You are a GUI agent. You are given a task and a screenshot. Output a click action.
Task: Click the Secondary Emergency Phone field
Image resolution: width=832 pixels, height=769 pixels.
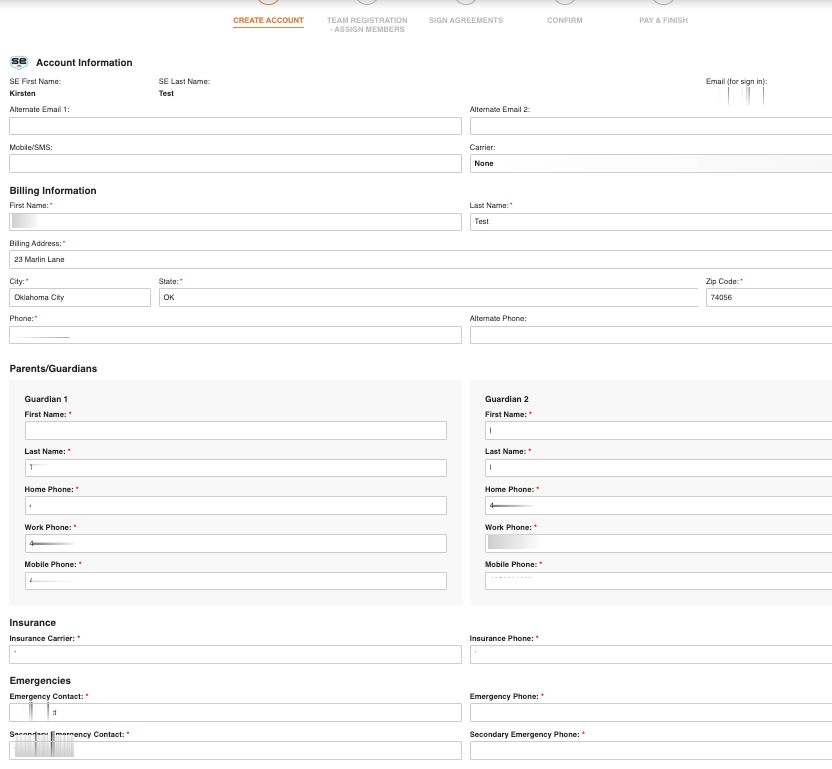[x=650, y=750]
